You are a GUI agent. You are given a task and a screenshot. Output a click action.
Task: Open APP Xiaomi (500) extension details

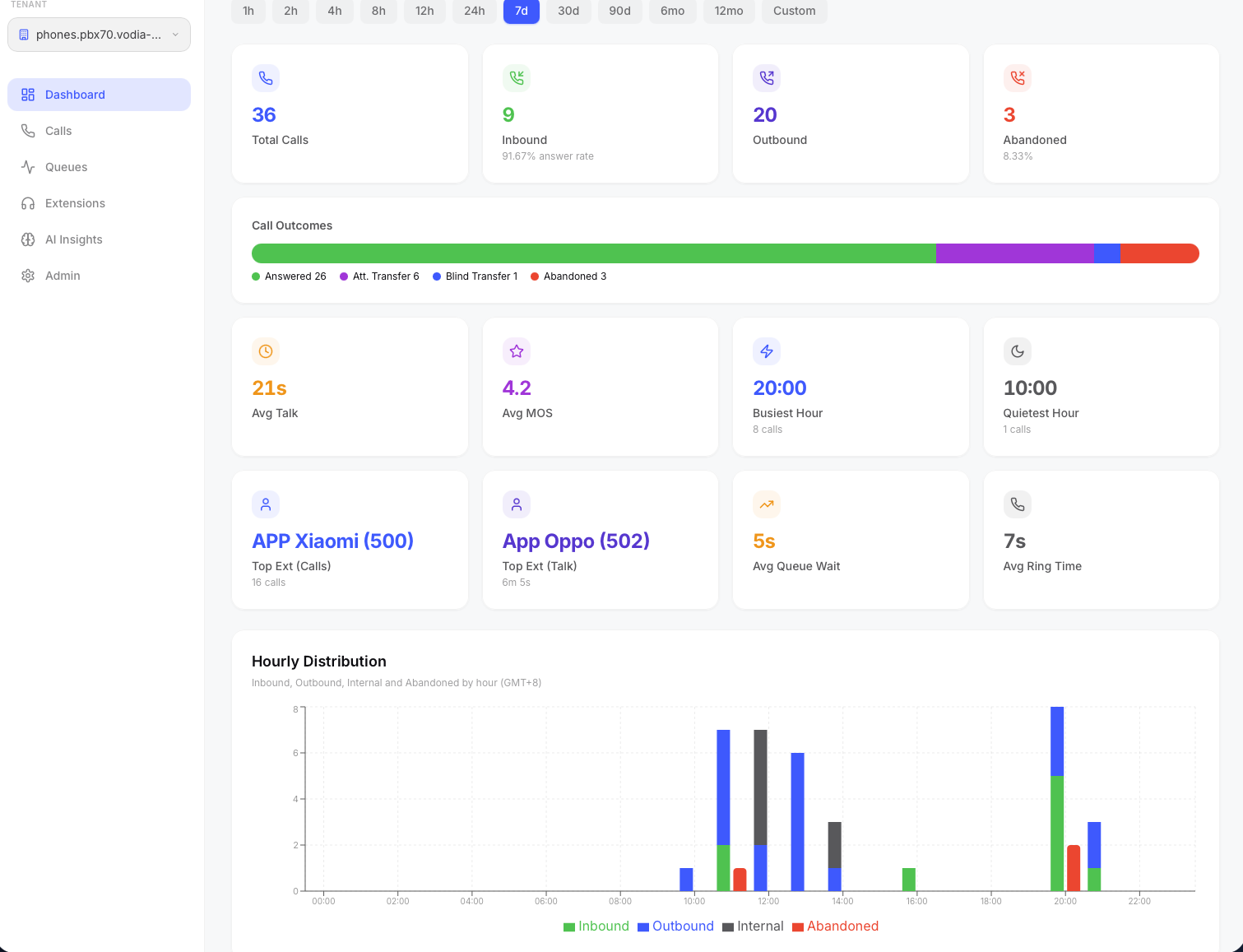(332, 541)
